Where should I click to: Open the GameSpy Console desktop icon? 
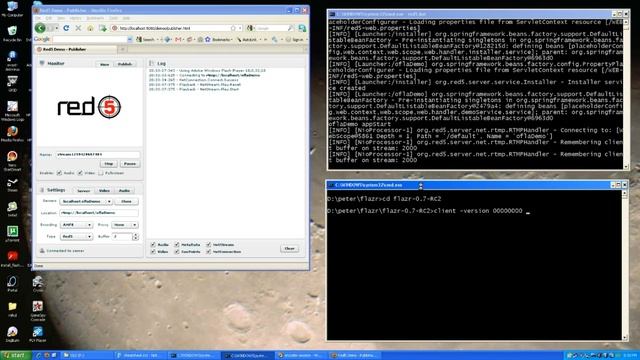click(x=38, y=310)
